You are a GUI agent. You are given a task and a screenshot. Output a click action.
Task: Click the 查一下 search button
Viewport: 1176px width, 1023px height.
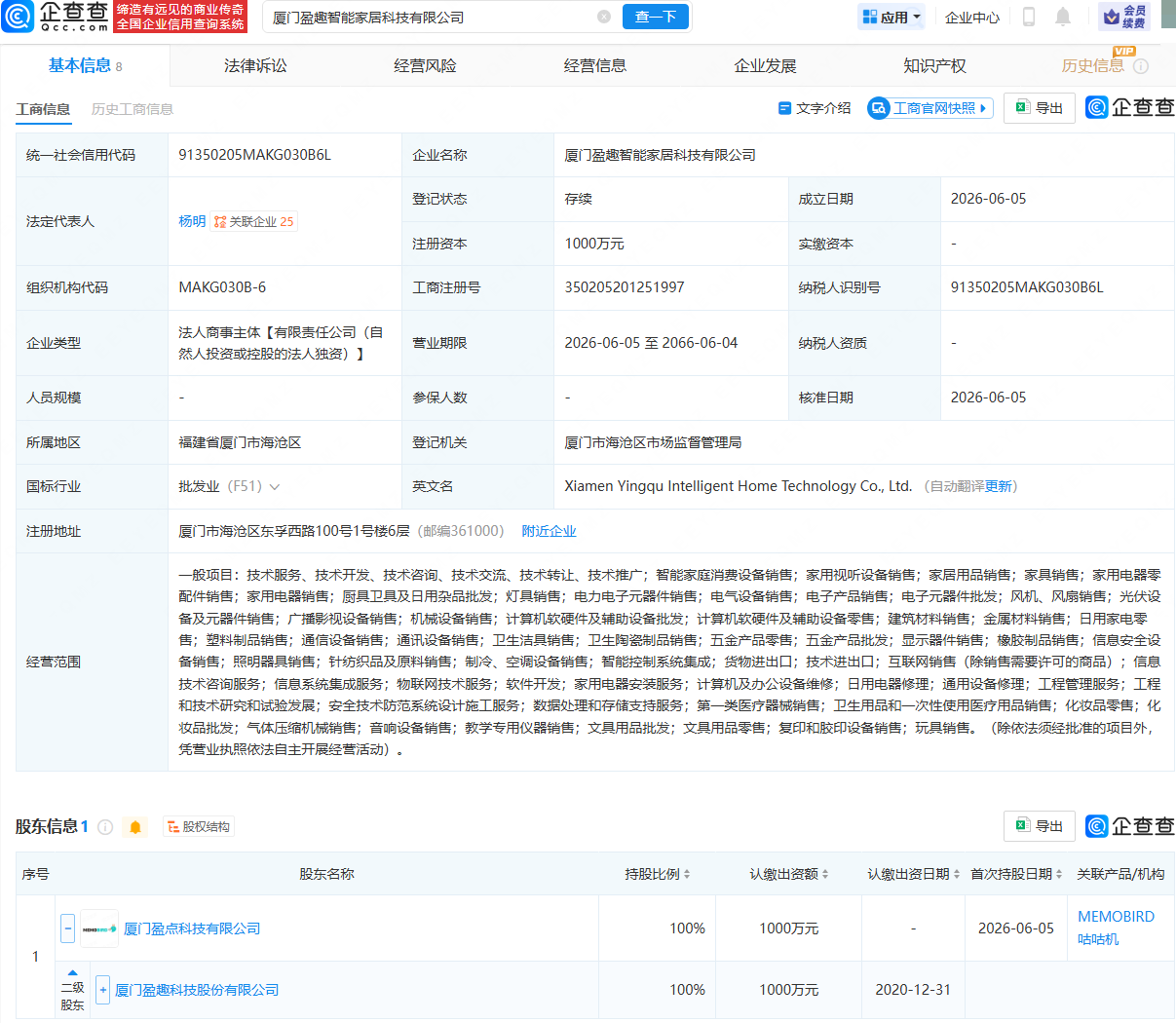point(656,17)
